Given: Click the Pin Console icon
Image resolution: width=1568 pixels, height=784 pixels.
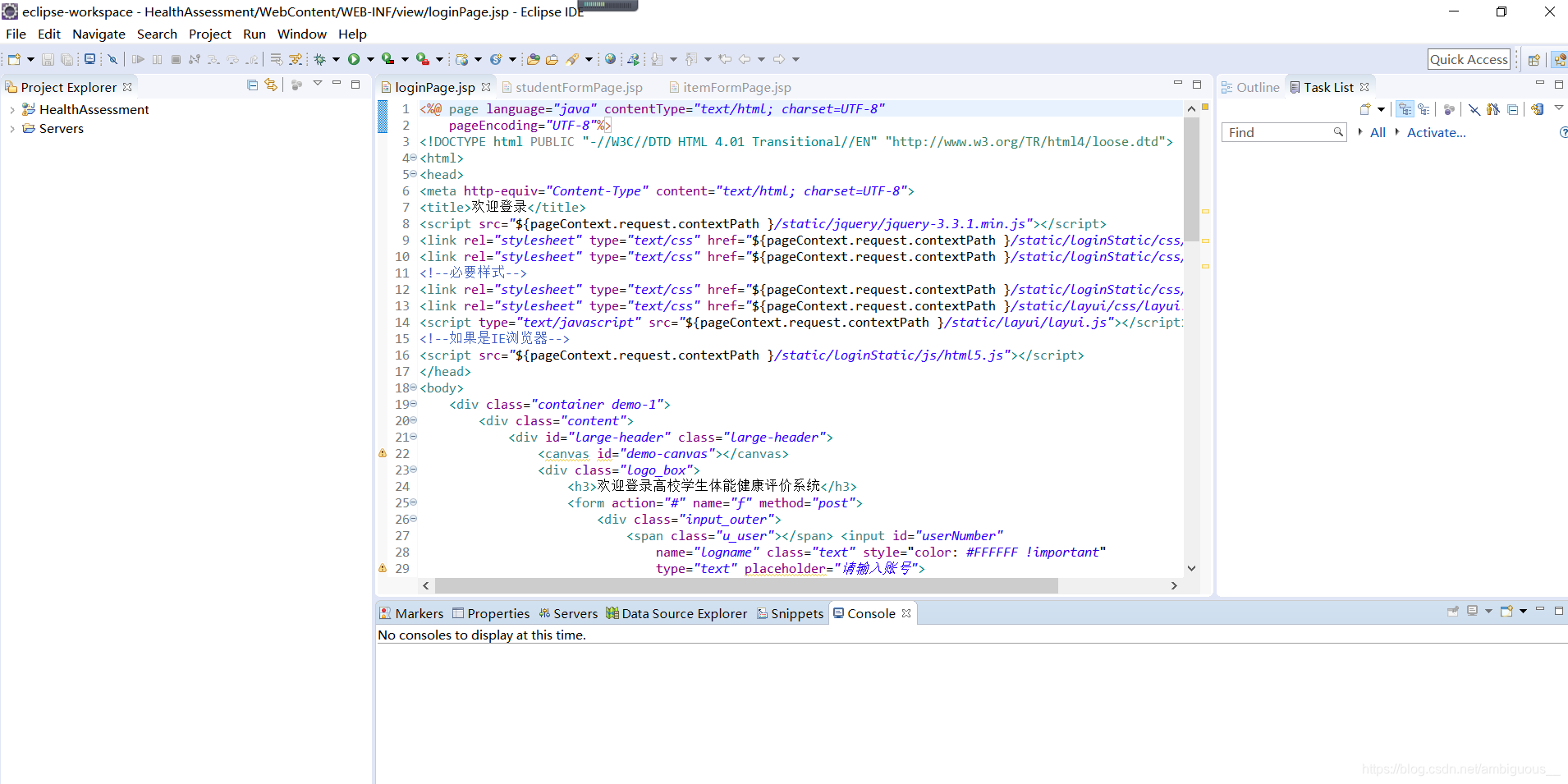Looking at the screenshot, I should 1453,611.
